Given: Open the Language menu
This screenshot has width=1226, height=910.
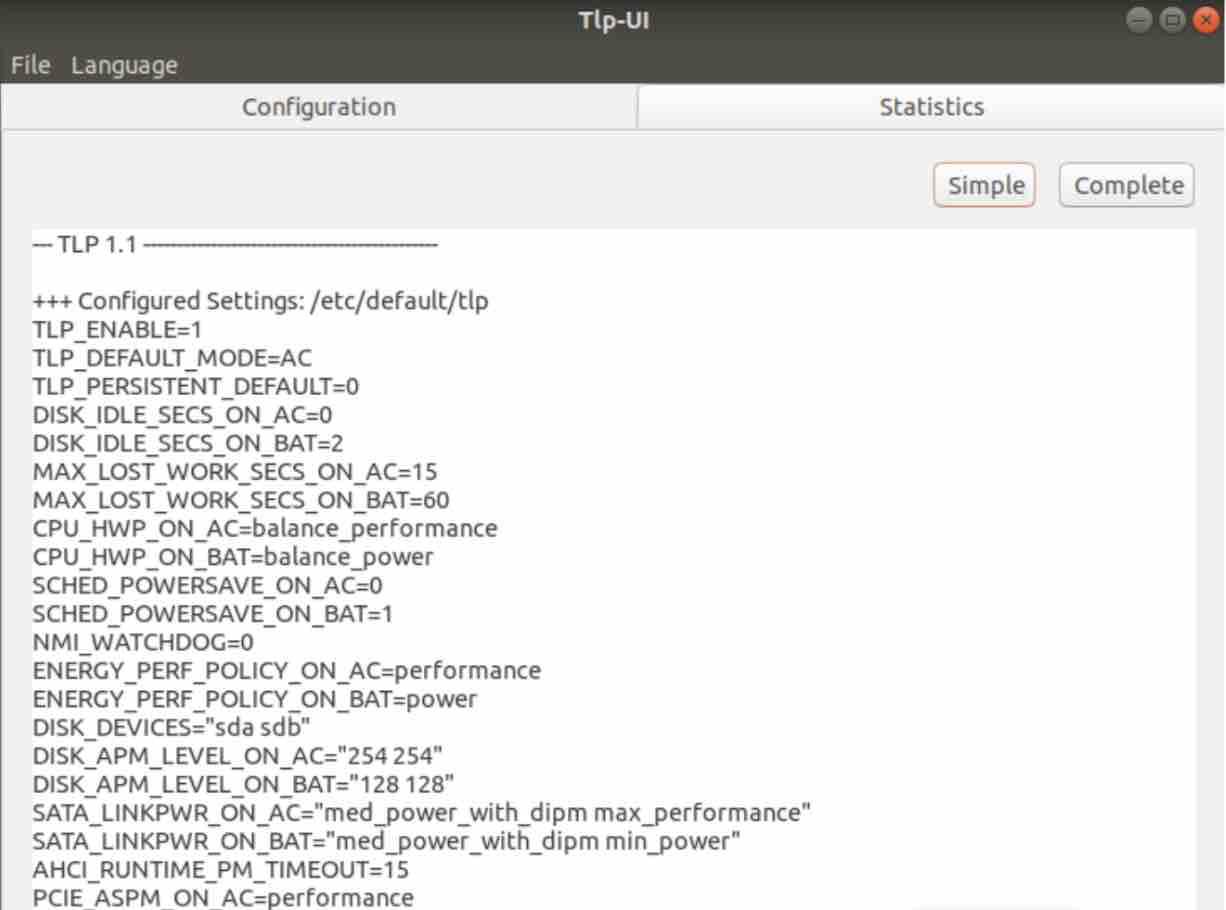Looking at the screenshot, I should pyautogui.click(x=124, y=66).
